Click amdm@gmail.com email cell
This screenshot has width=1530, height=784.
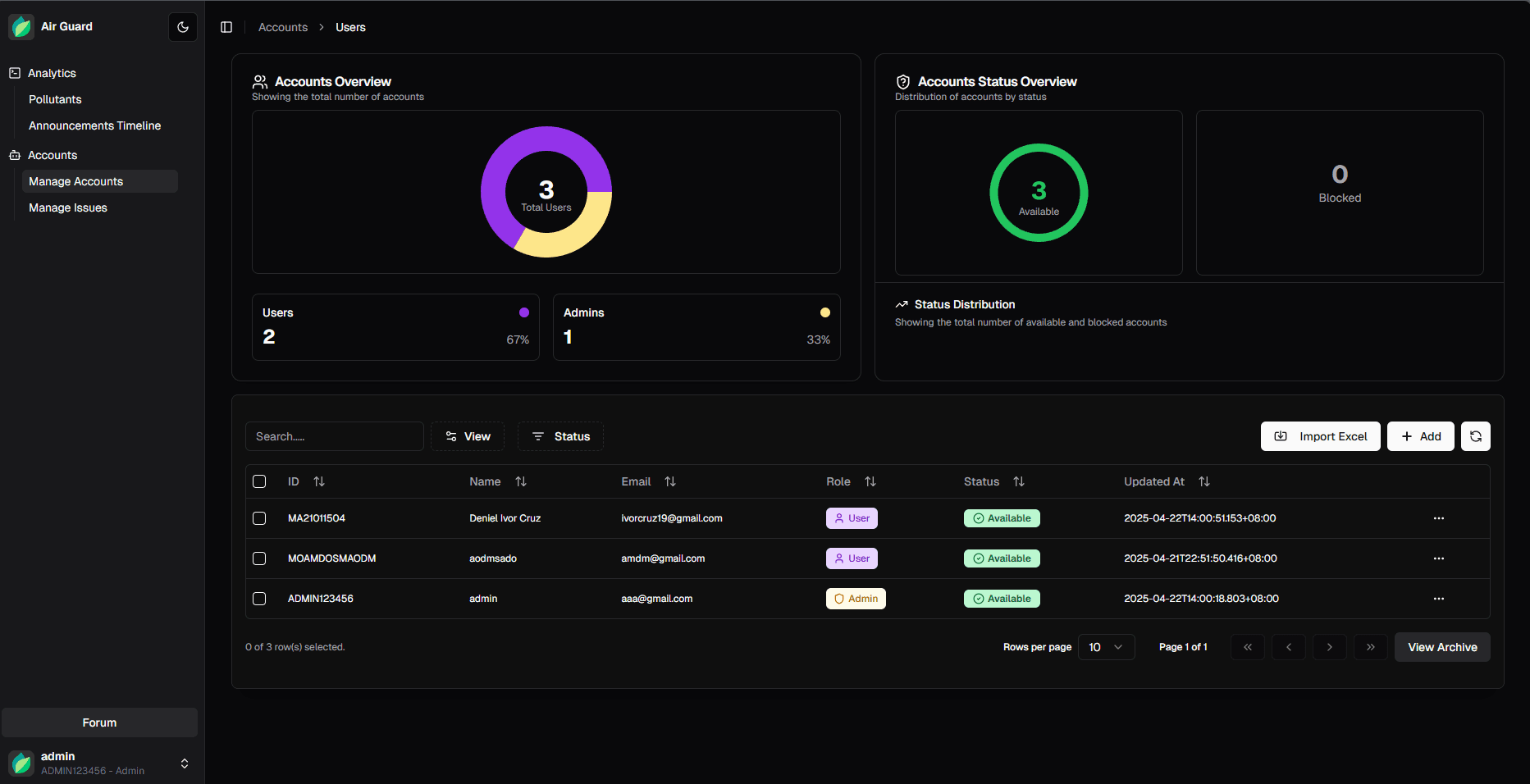coord(663,558)
